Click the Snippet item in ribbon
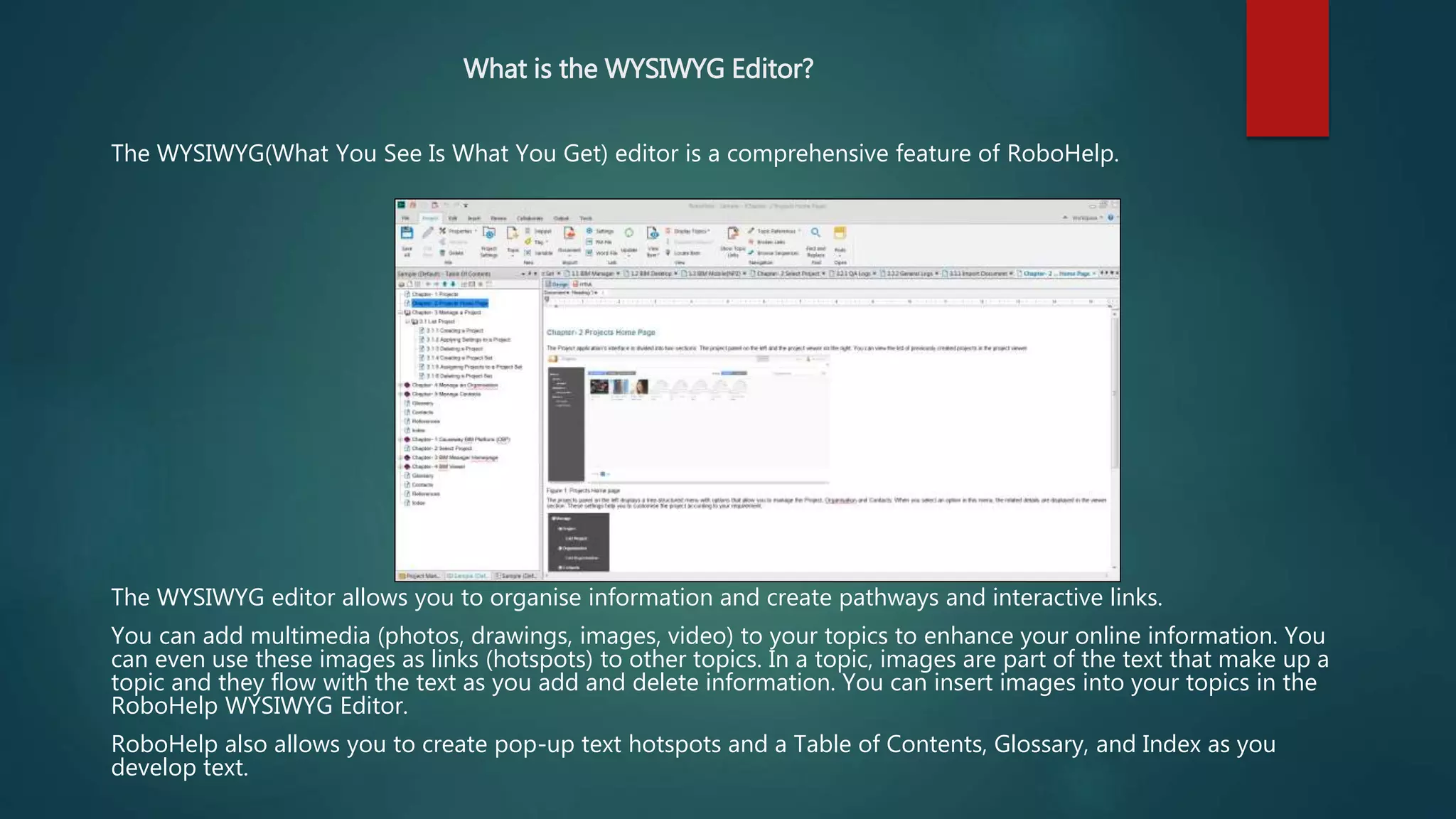The image size is (1456, 819). tap(539, 231)
